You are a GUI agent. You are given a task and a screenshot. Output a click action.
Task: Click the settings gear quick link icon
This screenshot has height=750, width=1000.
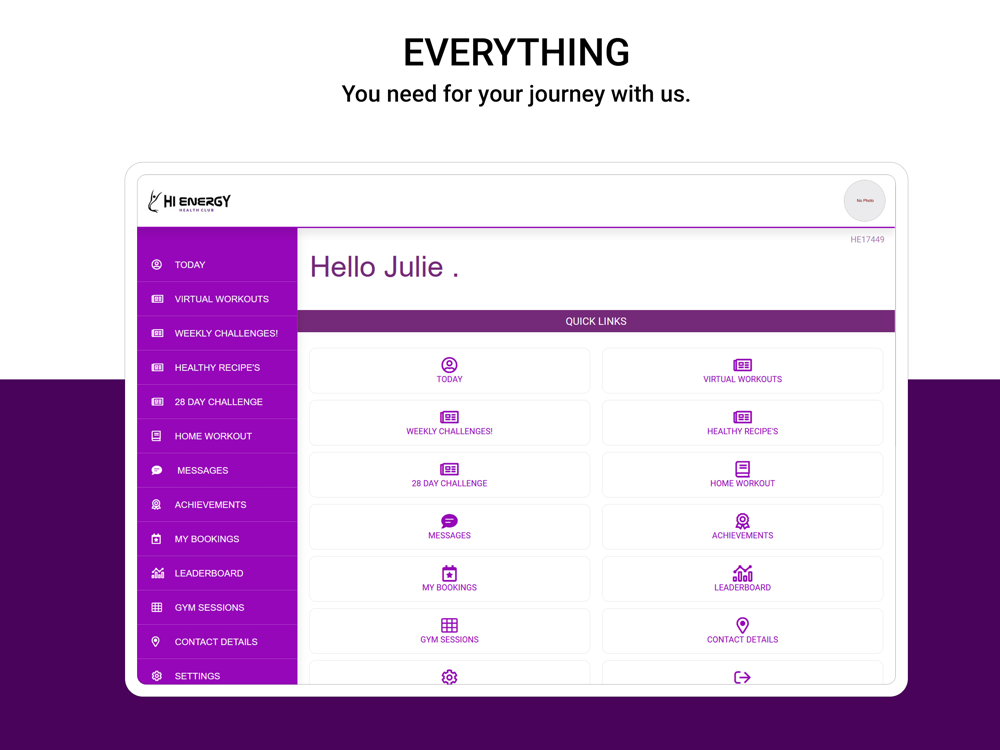(450, 677)
